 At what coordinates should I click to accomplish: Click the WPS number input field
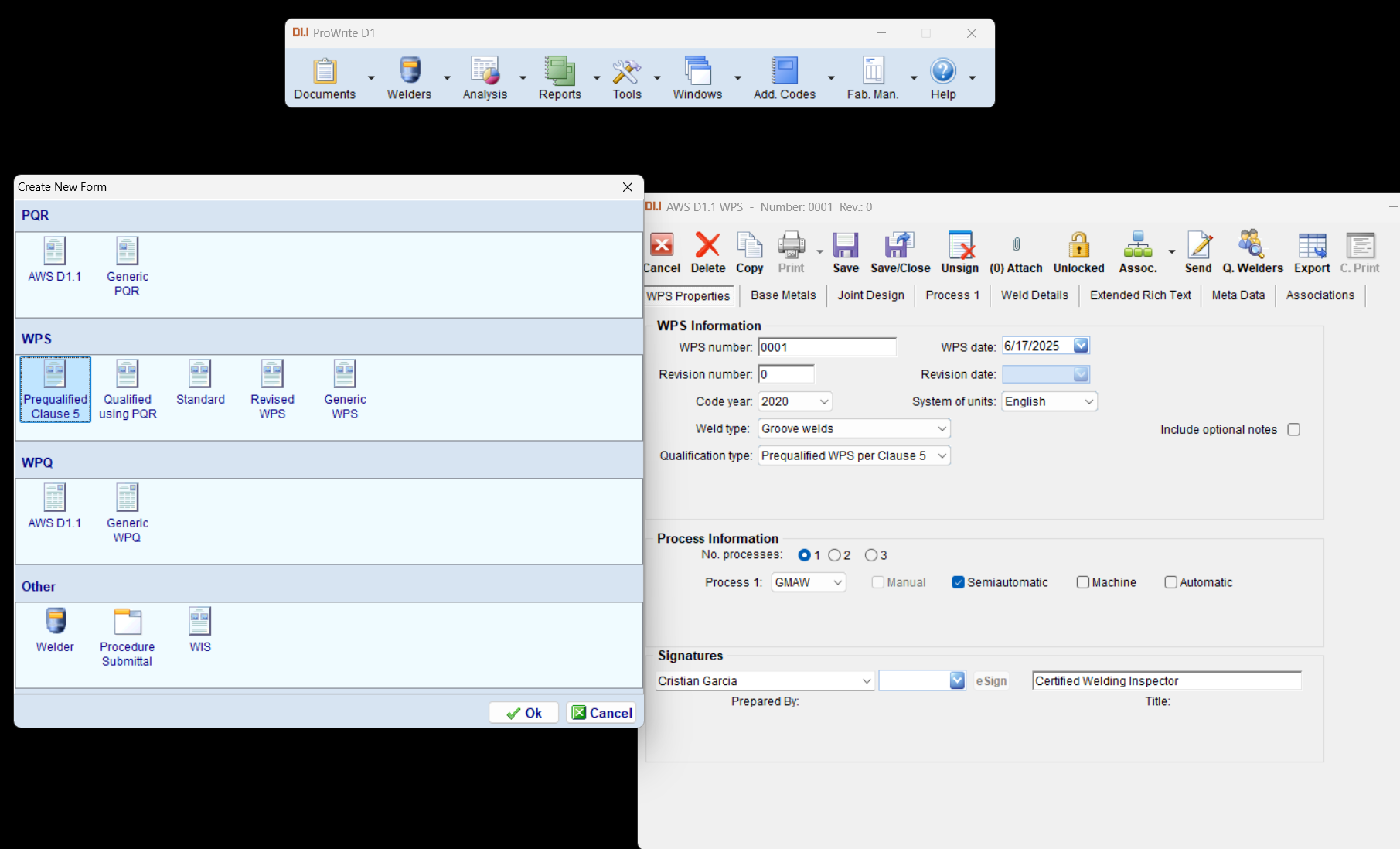(827, 347)
